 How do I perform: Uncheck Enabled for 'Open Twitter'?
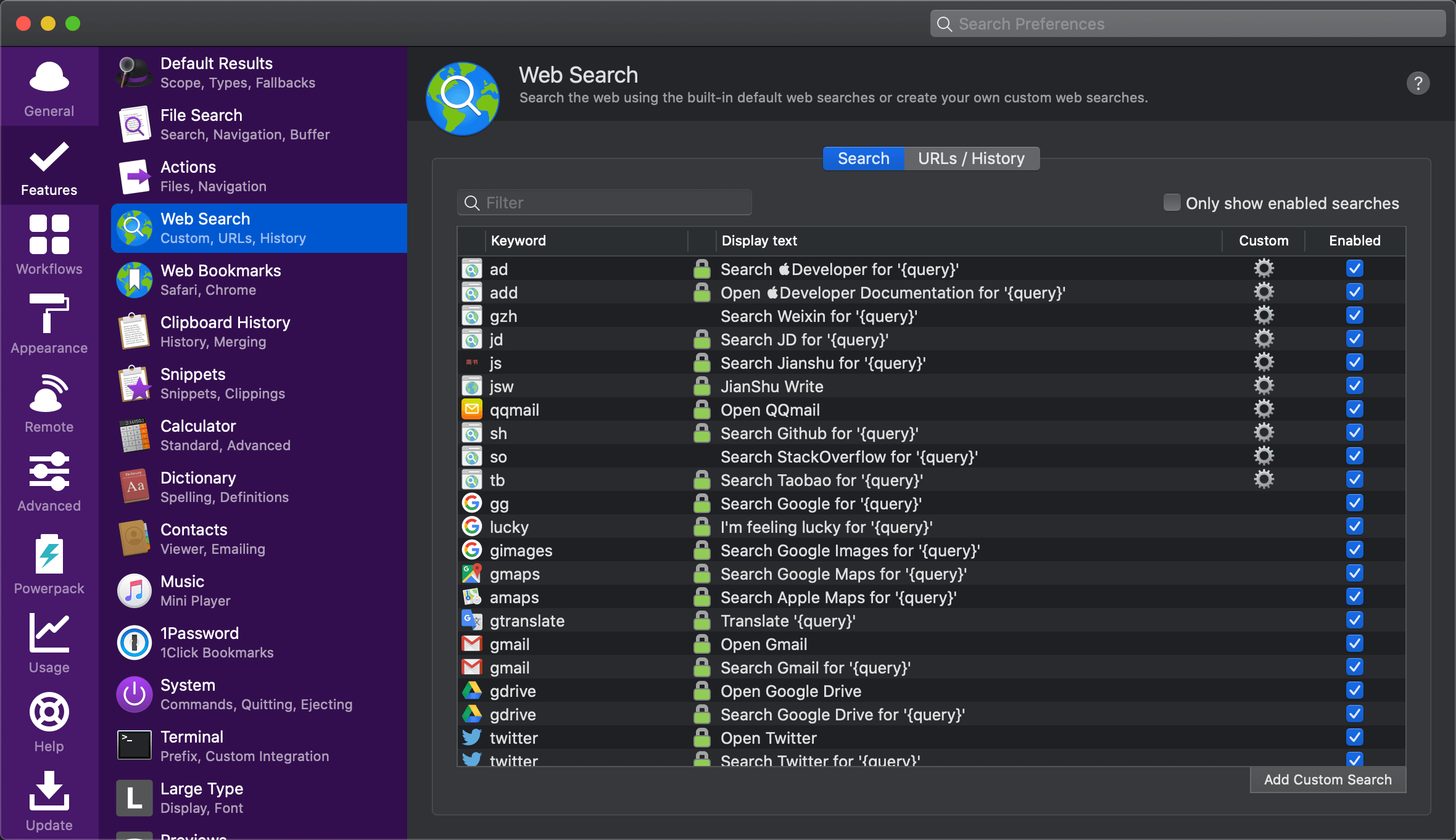click(x=1354, y=737)
